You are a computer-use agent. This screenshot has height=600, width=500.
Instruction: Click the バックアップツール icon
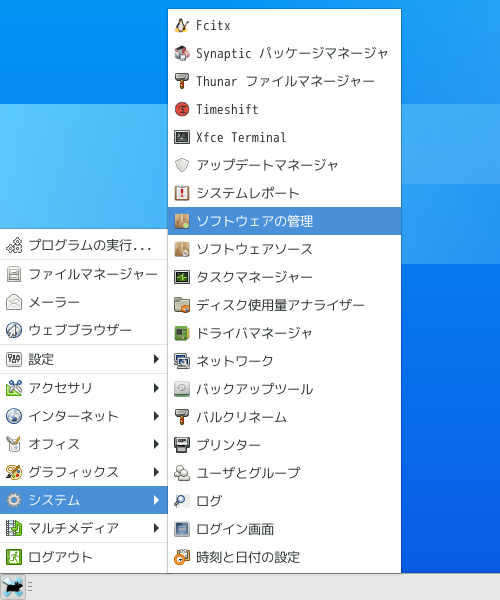[x=182, y=389]
